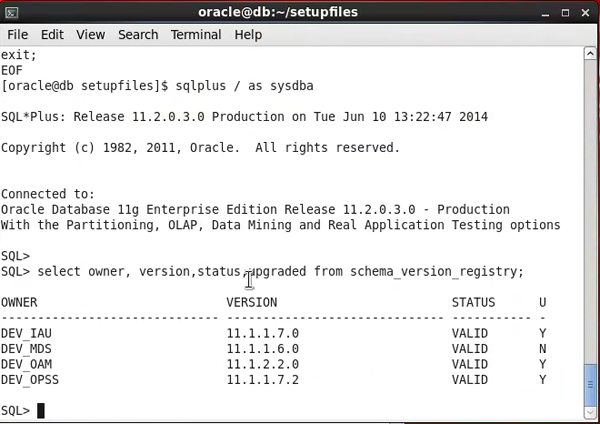Click version 11.1.1.7.2

tap(262, 380)
